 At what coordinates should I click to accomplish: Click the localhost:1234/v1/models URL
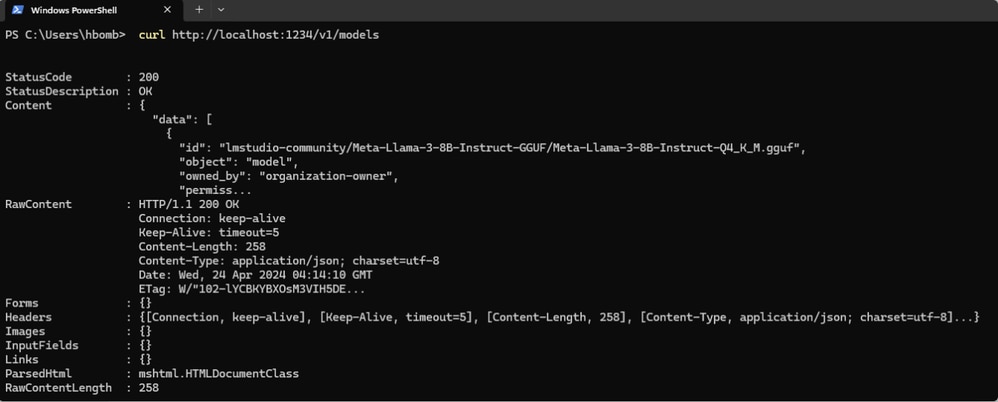(x=276, y=35)
